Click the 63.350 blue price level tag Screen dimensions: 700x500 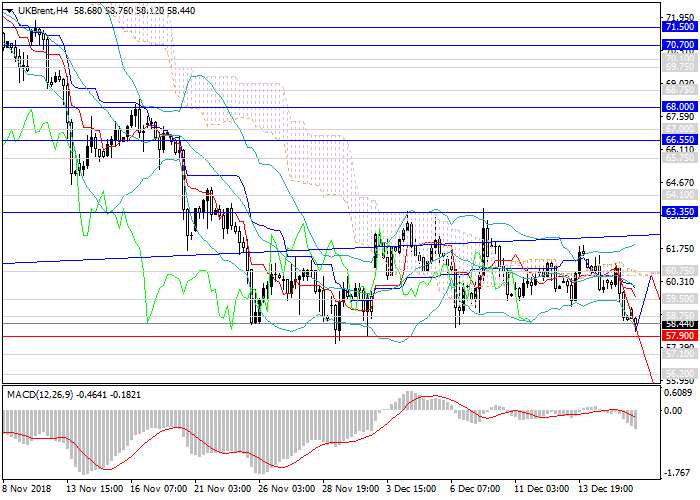click(680, 212)
